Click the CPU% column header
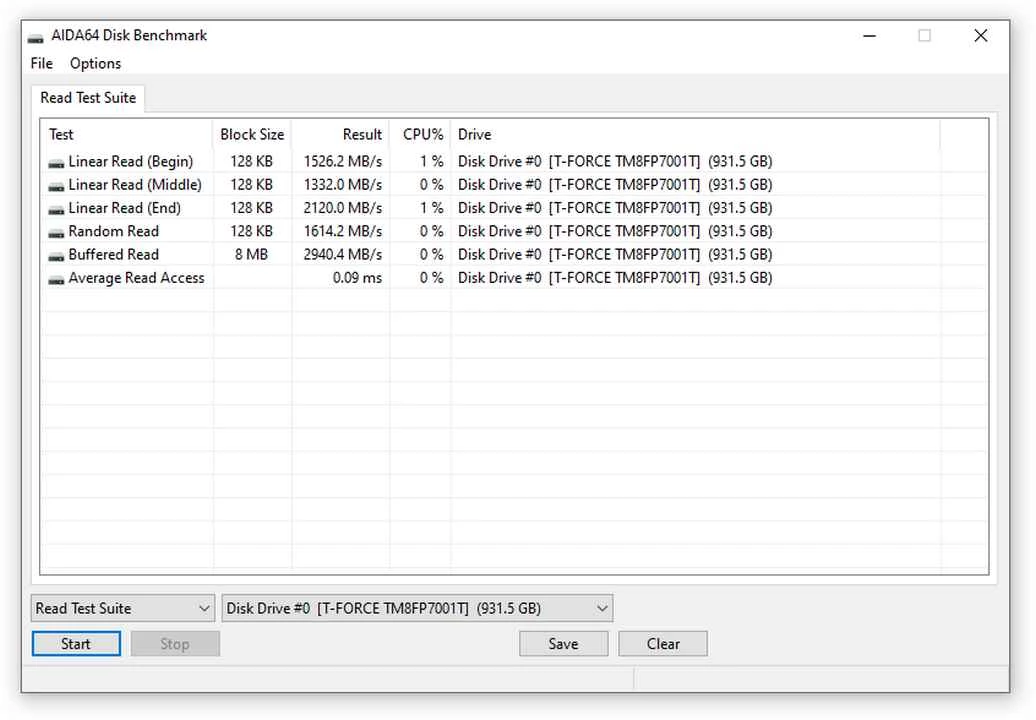1036x720 pixels. tap(420, 135)
